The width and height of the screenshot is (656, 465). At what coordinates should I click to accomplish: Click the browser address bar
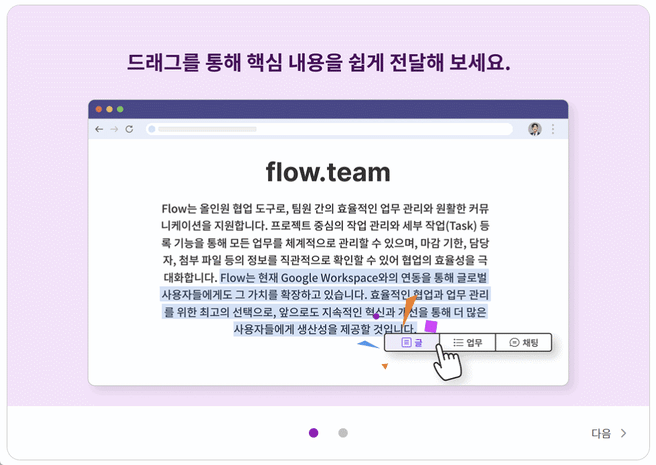pos(330,129)
